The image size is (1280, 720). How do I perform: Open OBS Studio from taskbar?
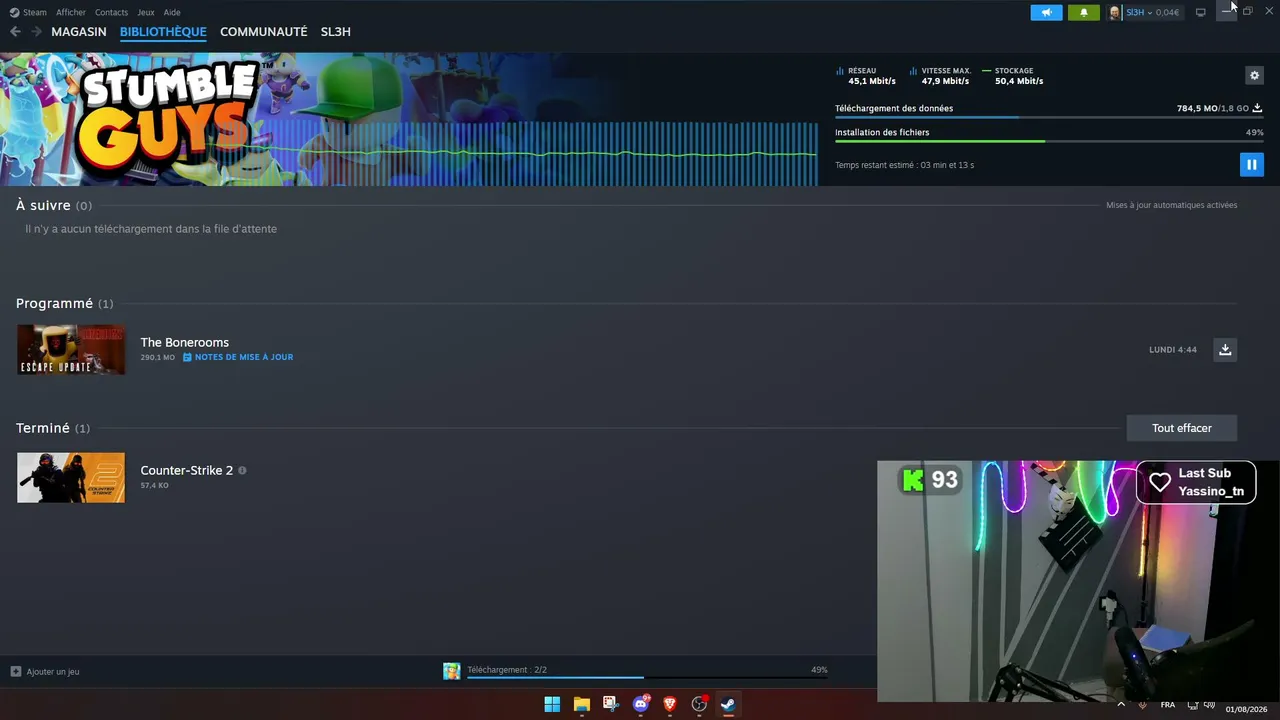(x=700, y=704)
